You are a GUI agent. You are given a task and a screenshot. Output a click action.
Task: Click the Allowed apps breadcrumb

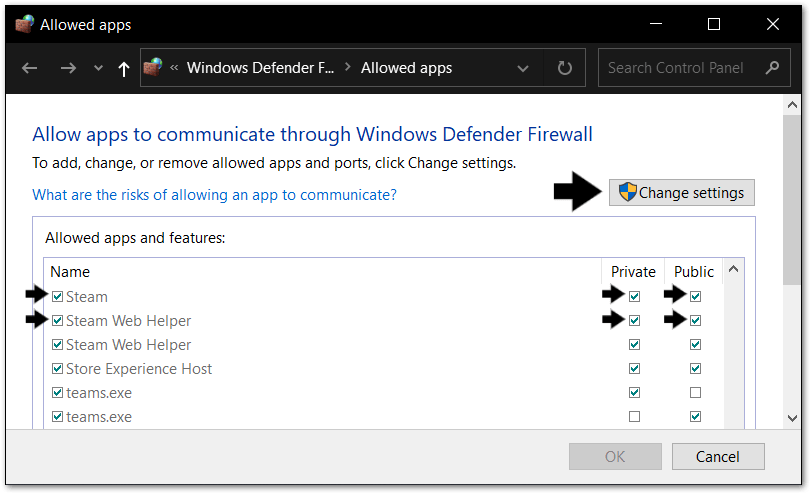click(x=407, y=68)
